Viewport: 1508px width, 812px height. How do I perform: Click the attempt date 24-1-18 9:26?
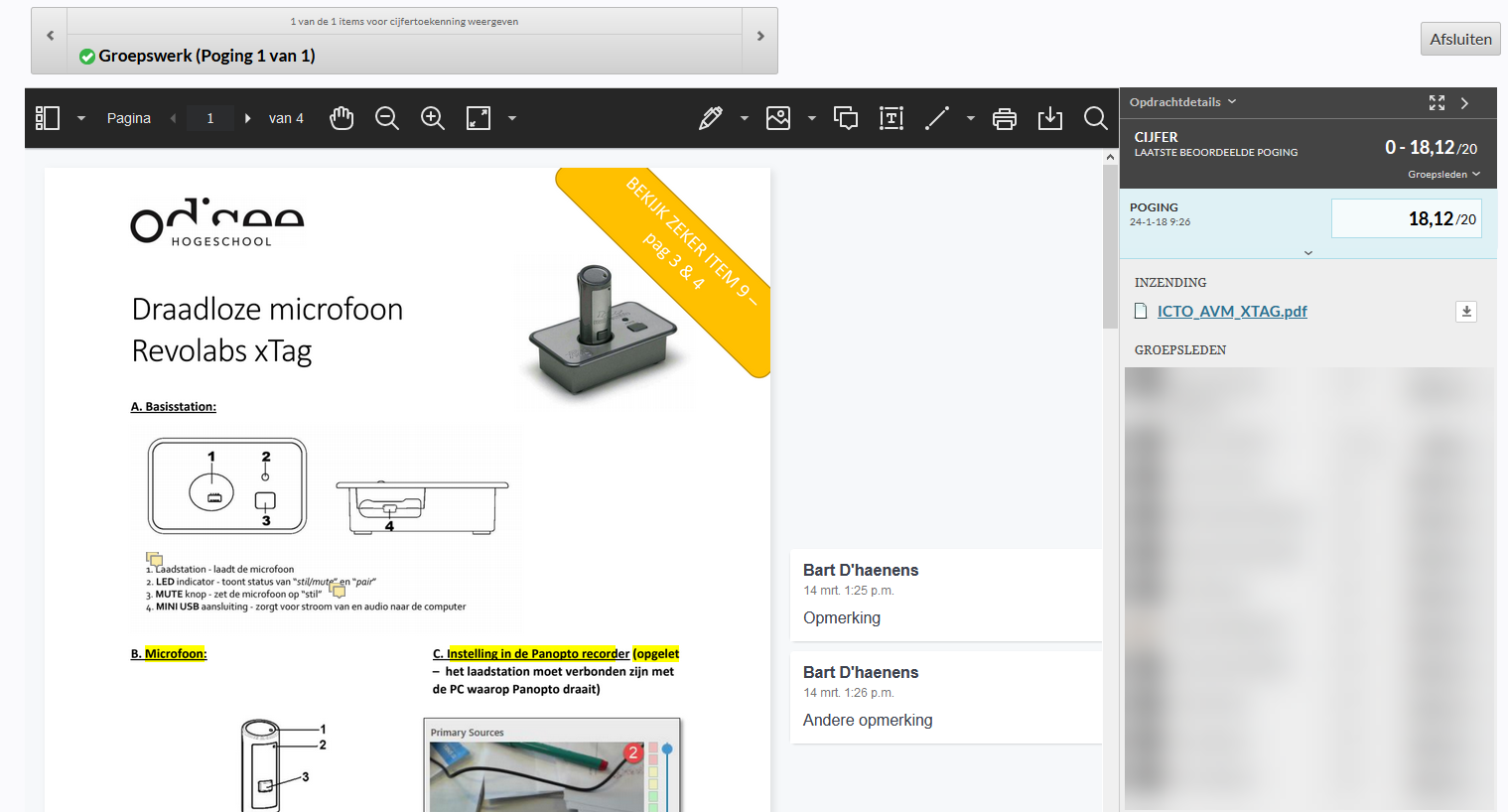(x=1160, y=222)
